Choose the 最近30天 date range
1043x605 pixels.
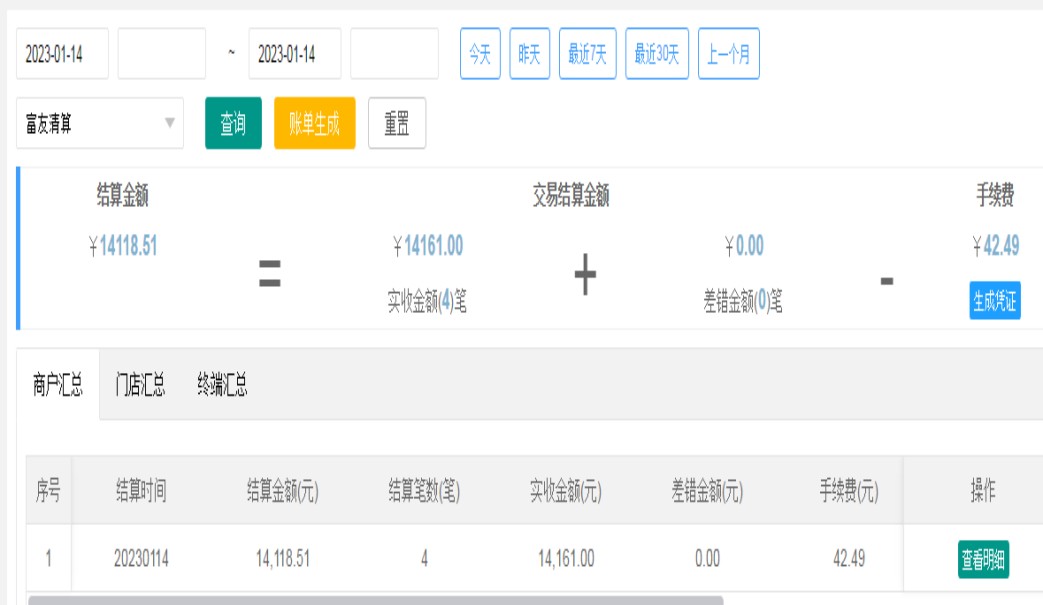657,54
